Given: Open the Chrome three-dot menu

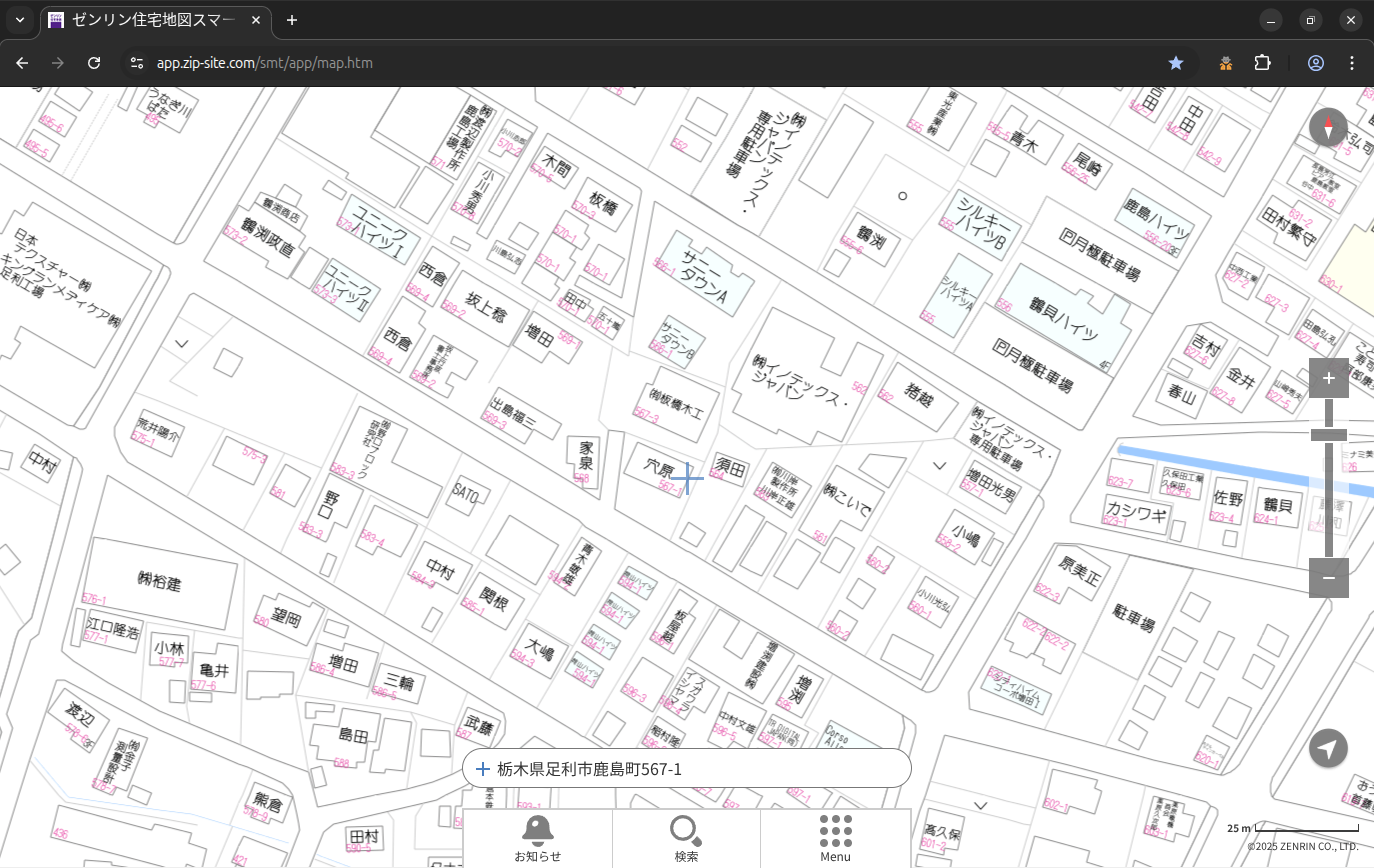Looking at the screenshot, I should [1352, 63].
